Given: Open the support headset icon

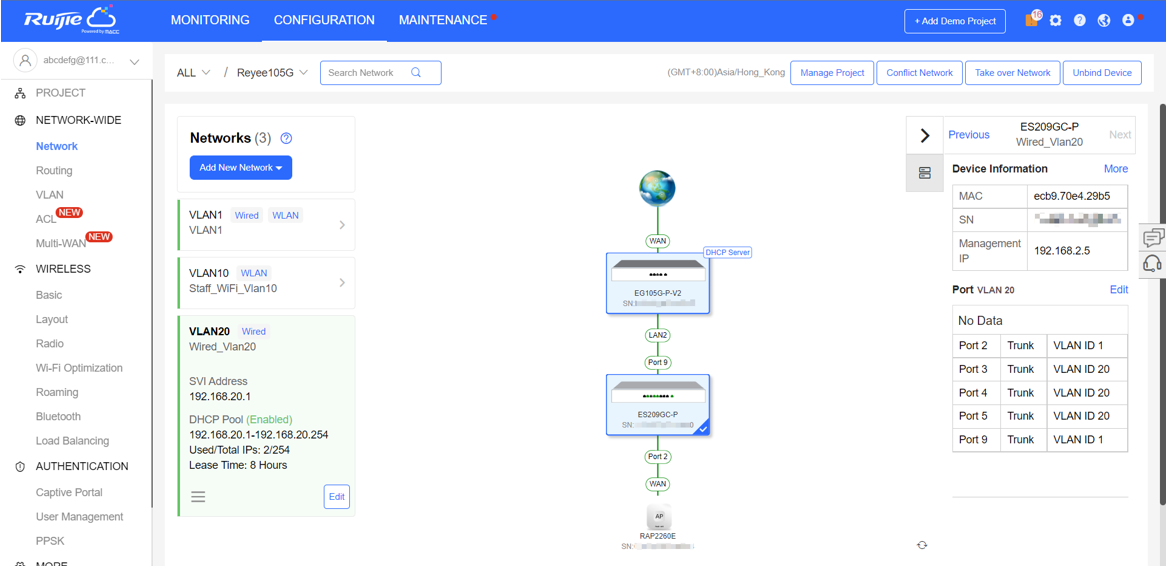Looking at the screenshot, I should point(1153,262).
